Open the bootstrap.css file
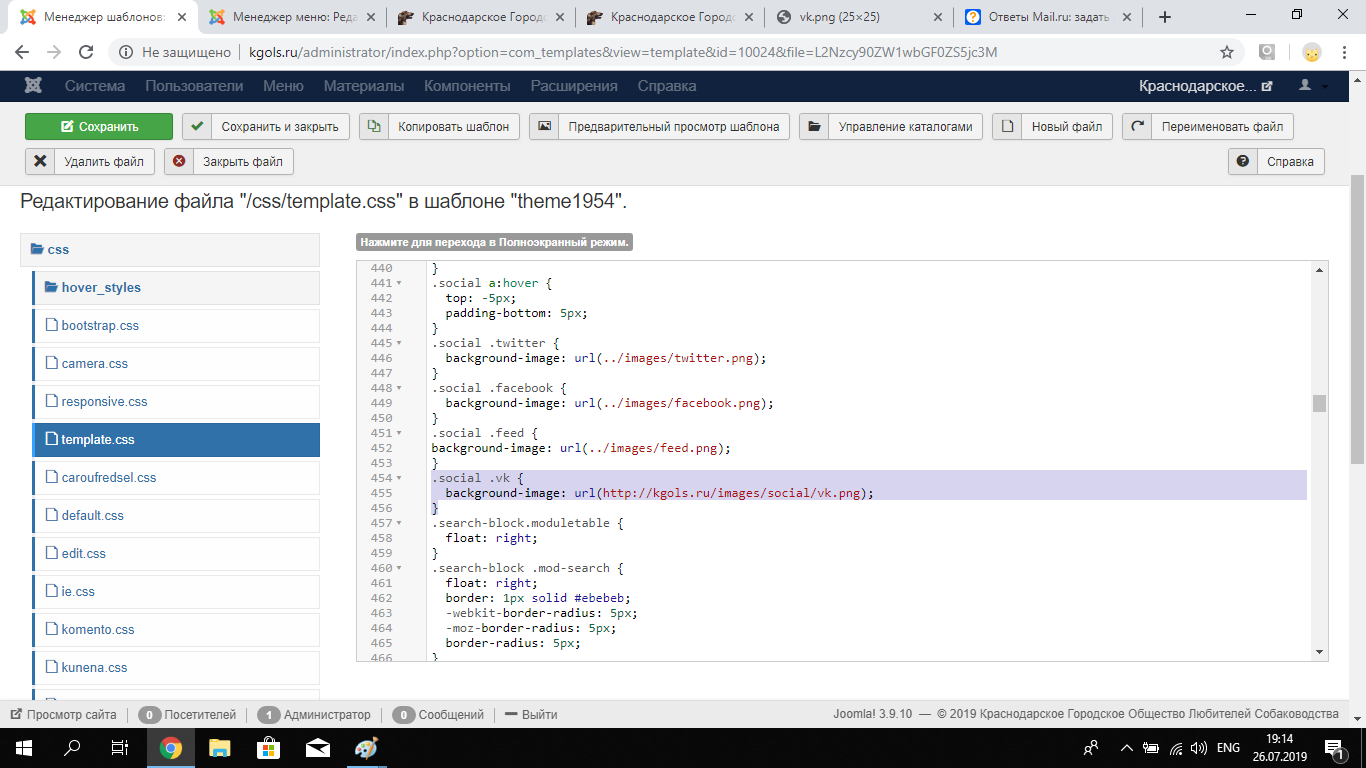 click(x=177, y=326)
